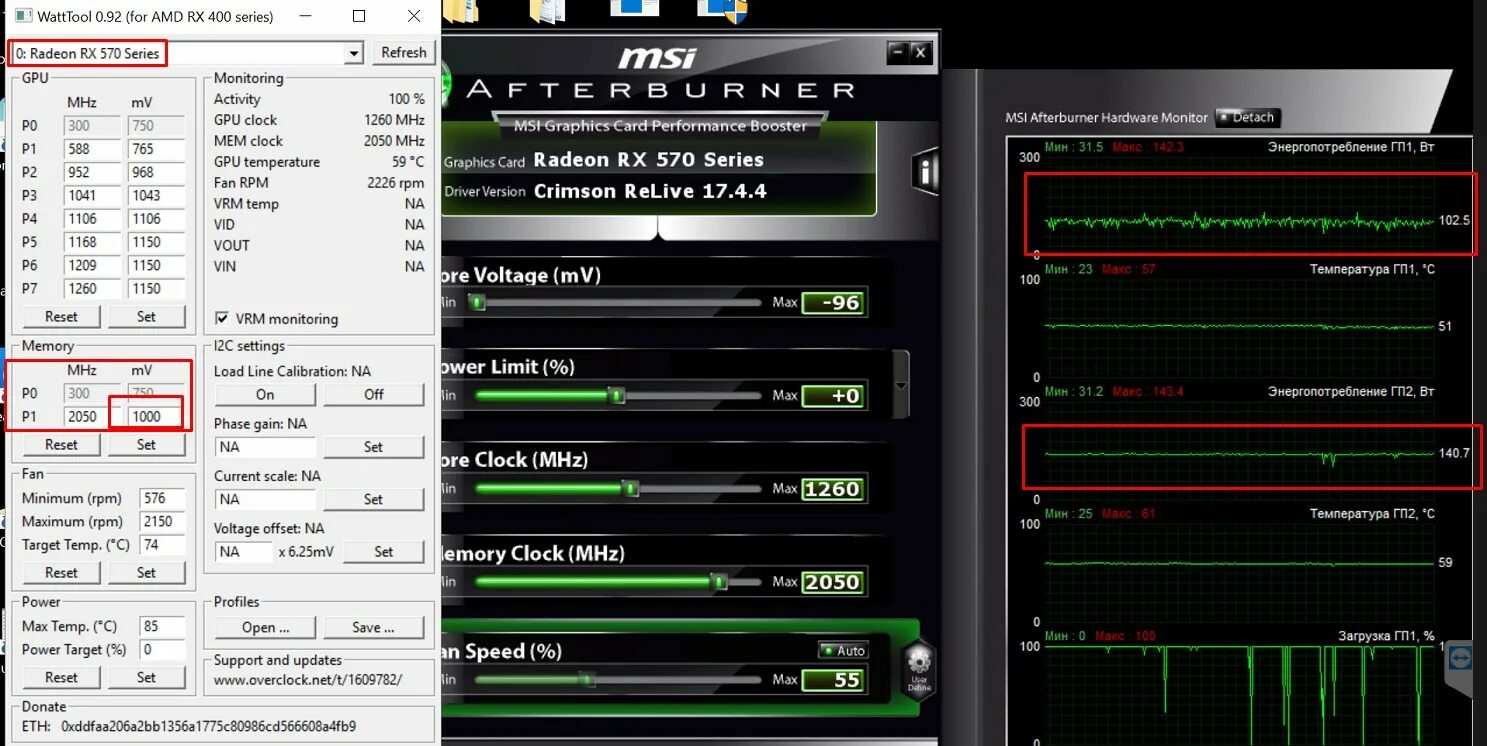Open MSI Afterburner information panel
Viewport: 1487px width, 746px height.
[x=926, y=174]
